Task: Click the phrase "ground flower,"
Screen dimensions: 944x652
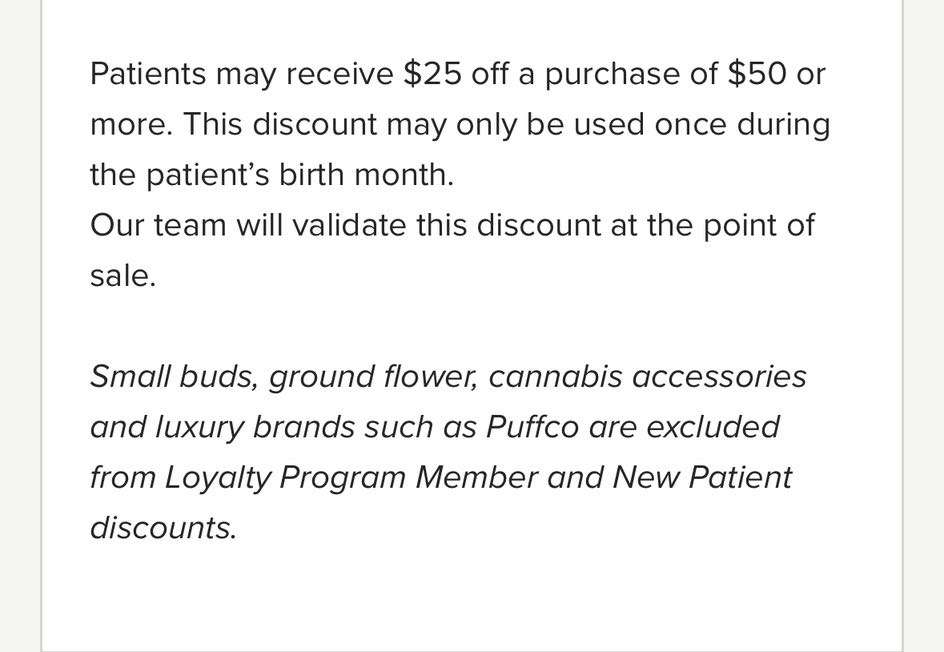Action: (373, 377)
